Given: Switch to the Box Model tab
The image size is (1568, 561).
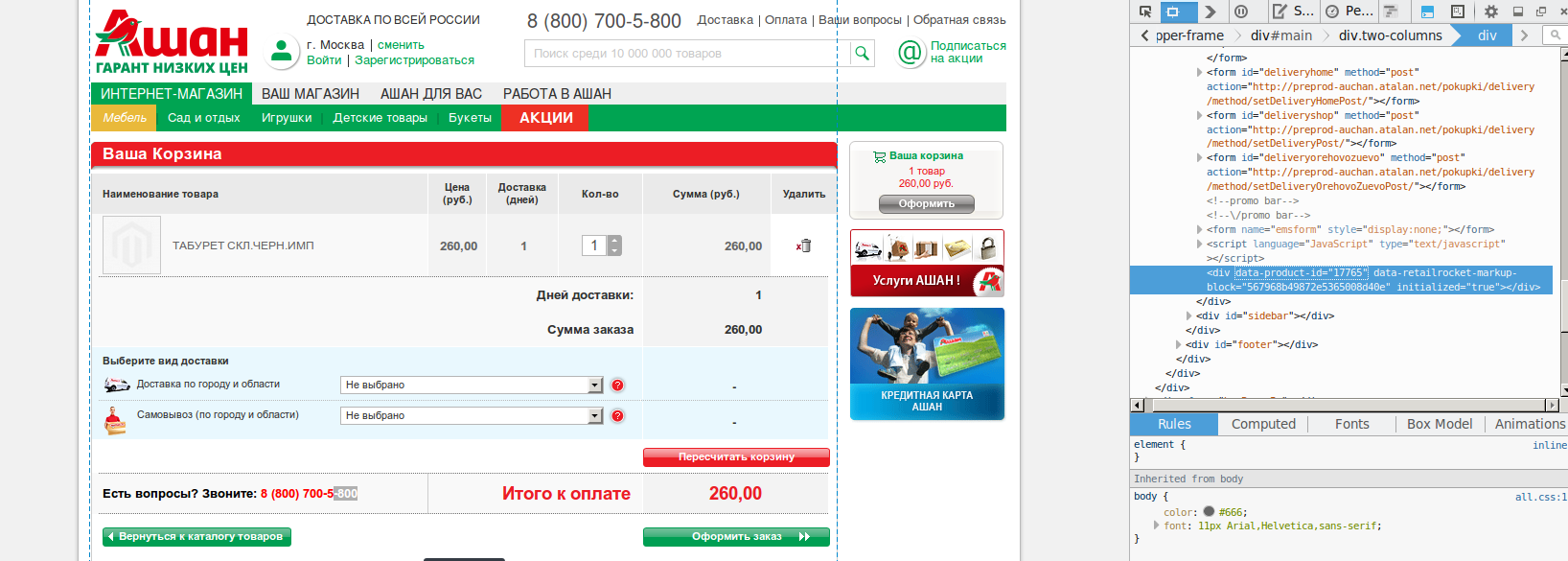Looking at the screenshot, I should tap(1440, 424).
